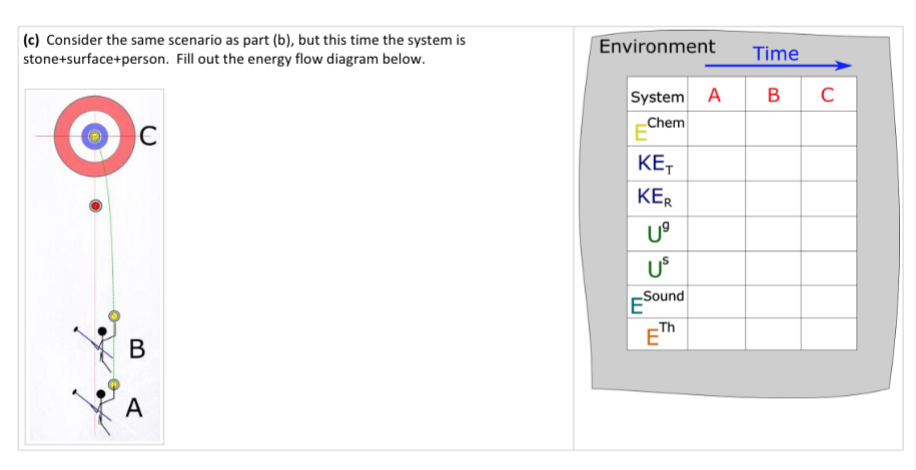Click the blue Time arrow
The image size is (916, 470).
[778, 65]
